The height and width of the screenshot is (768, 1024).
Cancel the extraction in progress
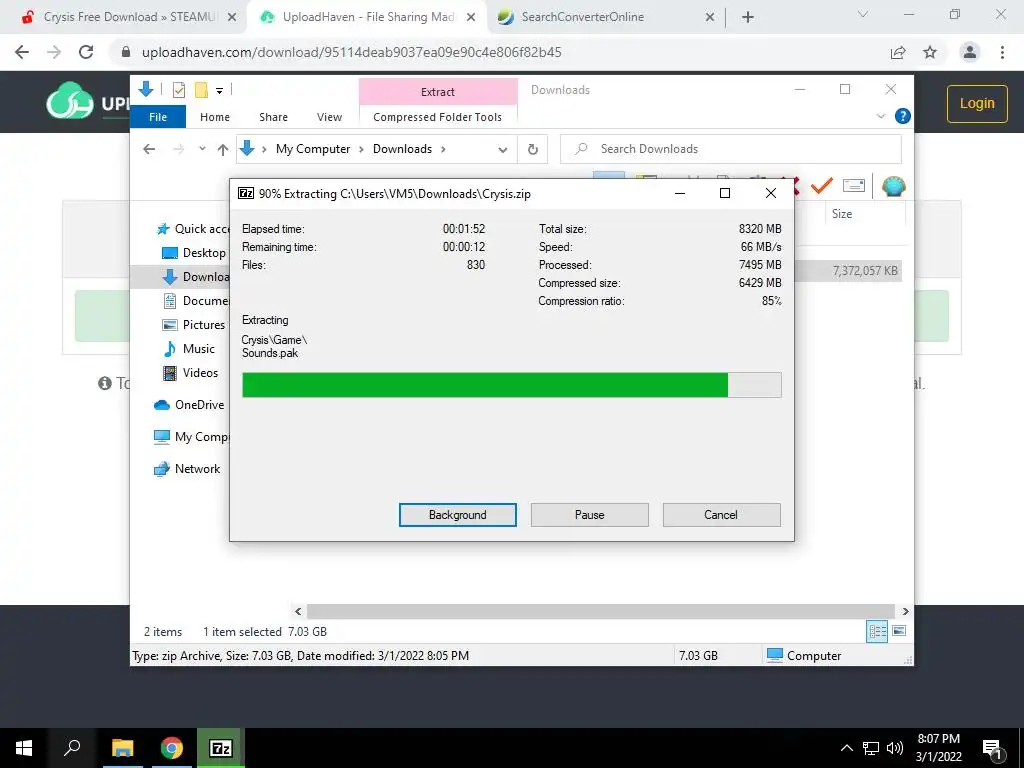coord(721,515)
